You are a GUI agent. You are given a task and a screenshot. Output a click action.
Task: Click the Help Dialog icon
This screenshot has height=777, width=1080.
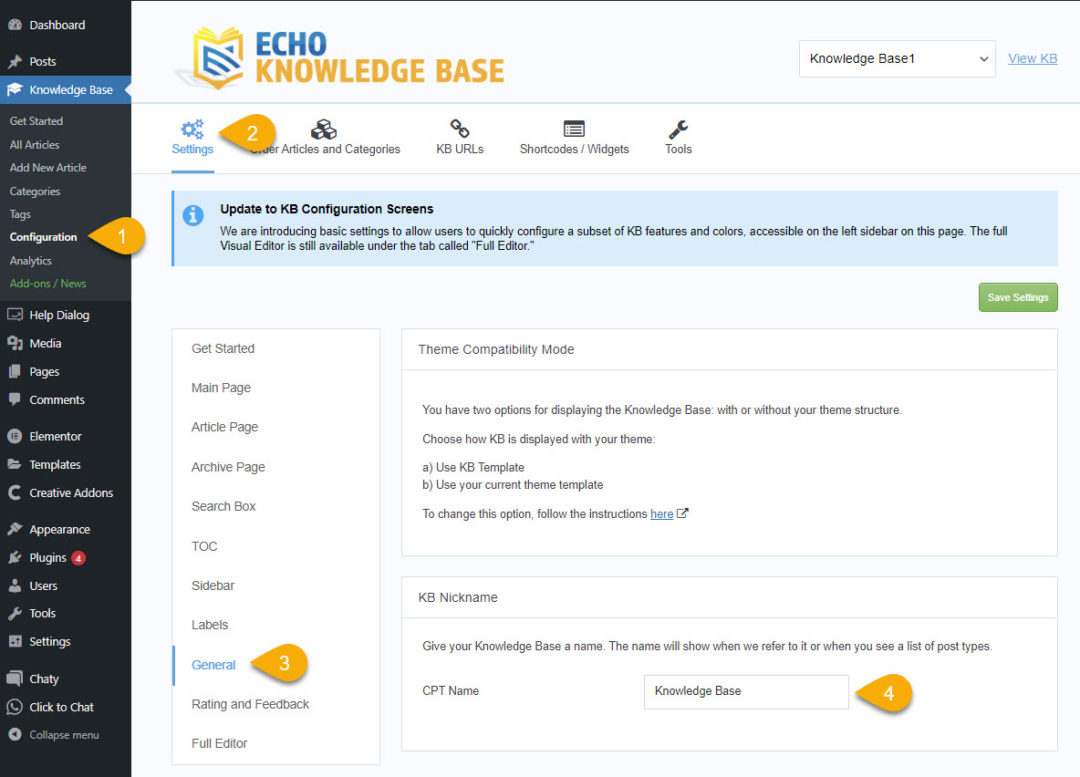tap(14, 315)
